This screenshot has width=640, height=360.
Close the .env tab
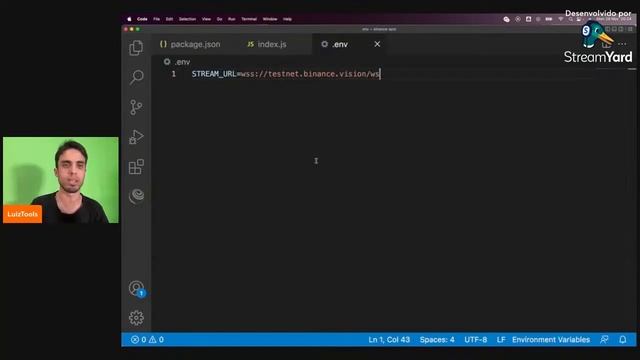click(x=377, y=44)
